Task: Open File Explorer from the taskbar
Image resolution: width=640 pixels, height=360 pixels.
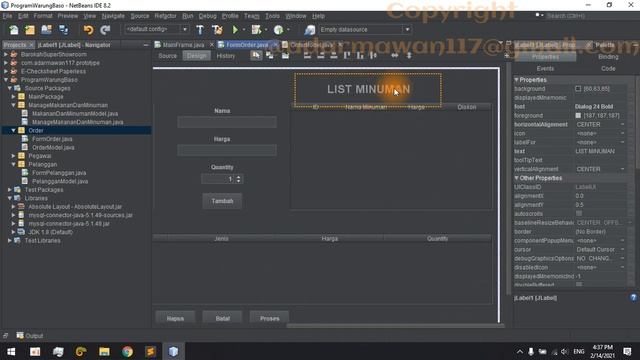Action: 104,351
